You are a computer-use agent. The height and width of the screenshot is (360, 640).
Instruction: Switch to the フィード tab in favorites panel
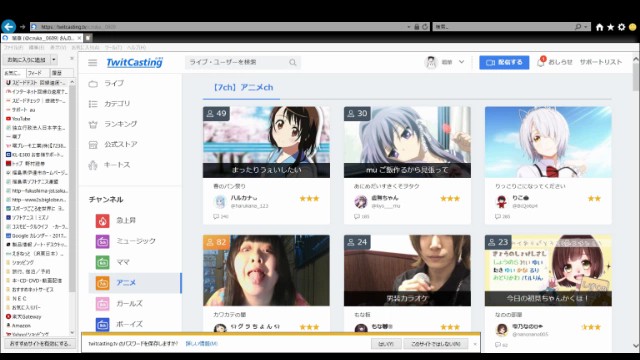pos(38,73)
